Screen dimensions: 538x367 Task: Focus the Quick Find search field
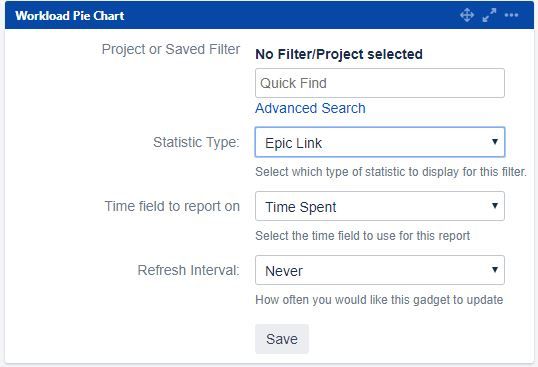[380, 83]
